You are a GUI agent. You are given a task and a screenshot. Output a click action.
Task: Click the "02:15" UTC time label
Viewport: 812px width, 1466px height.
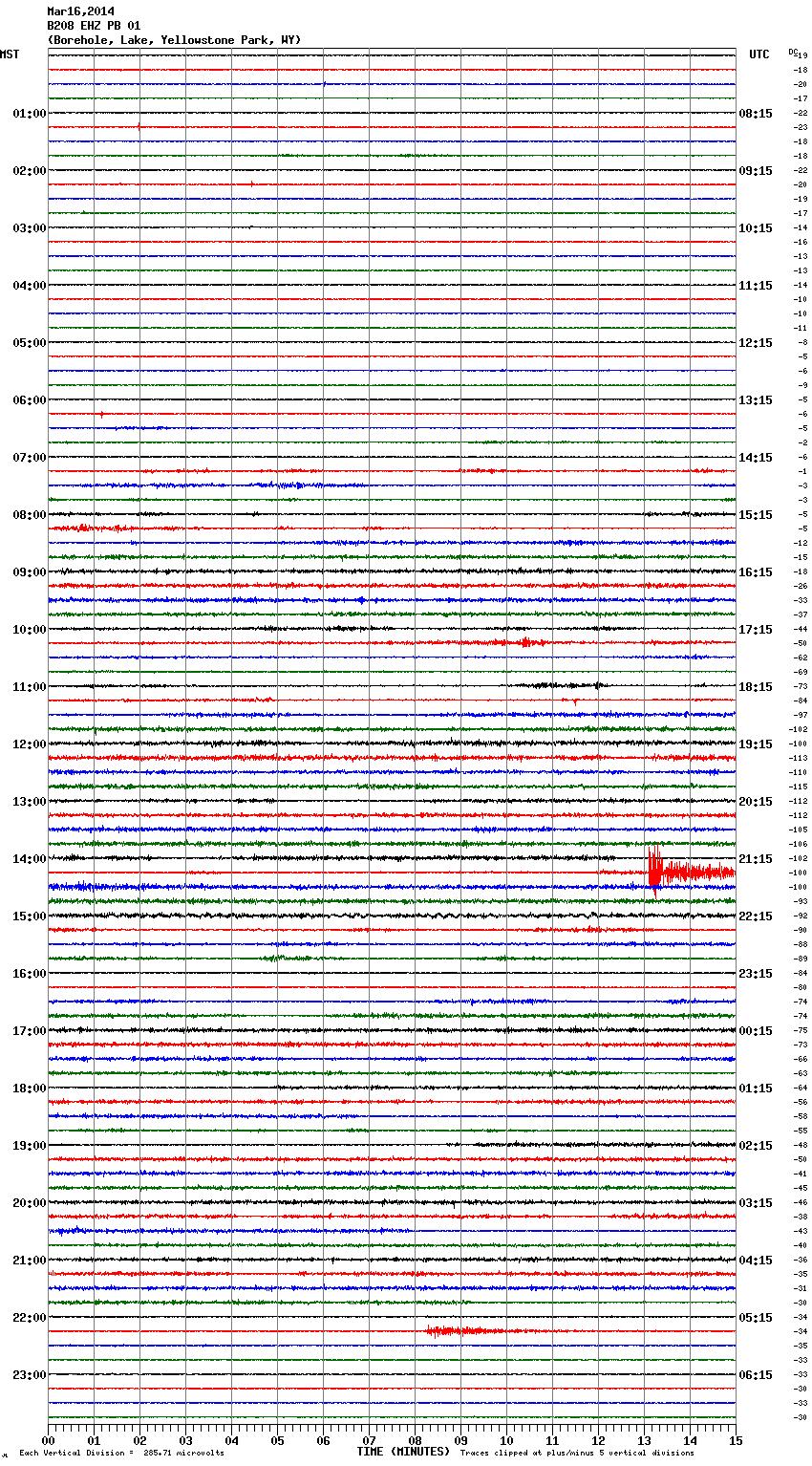pos(756,1146)
